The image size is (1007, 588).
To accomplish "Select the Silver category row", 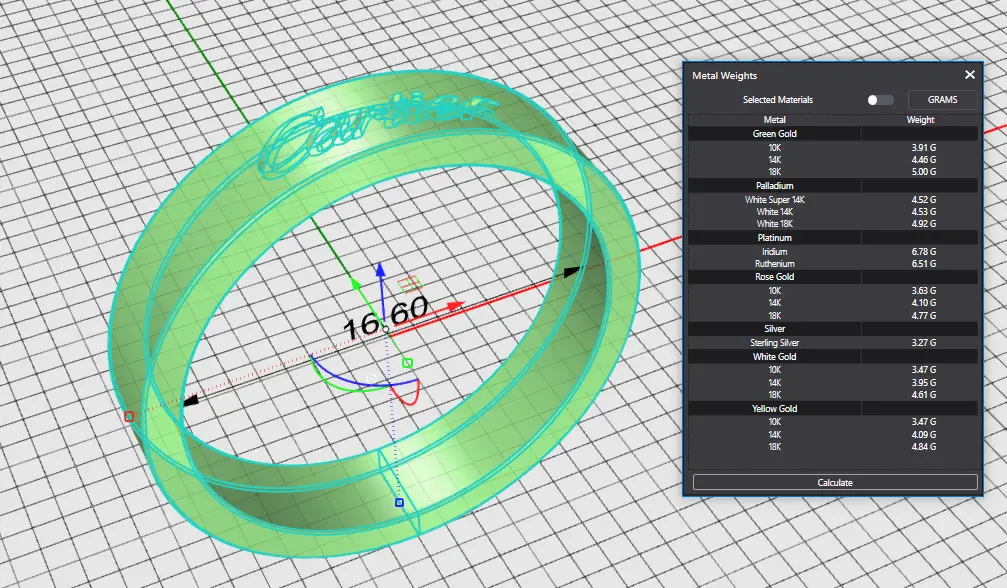I will pos(833,329).
